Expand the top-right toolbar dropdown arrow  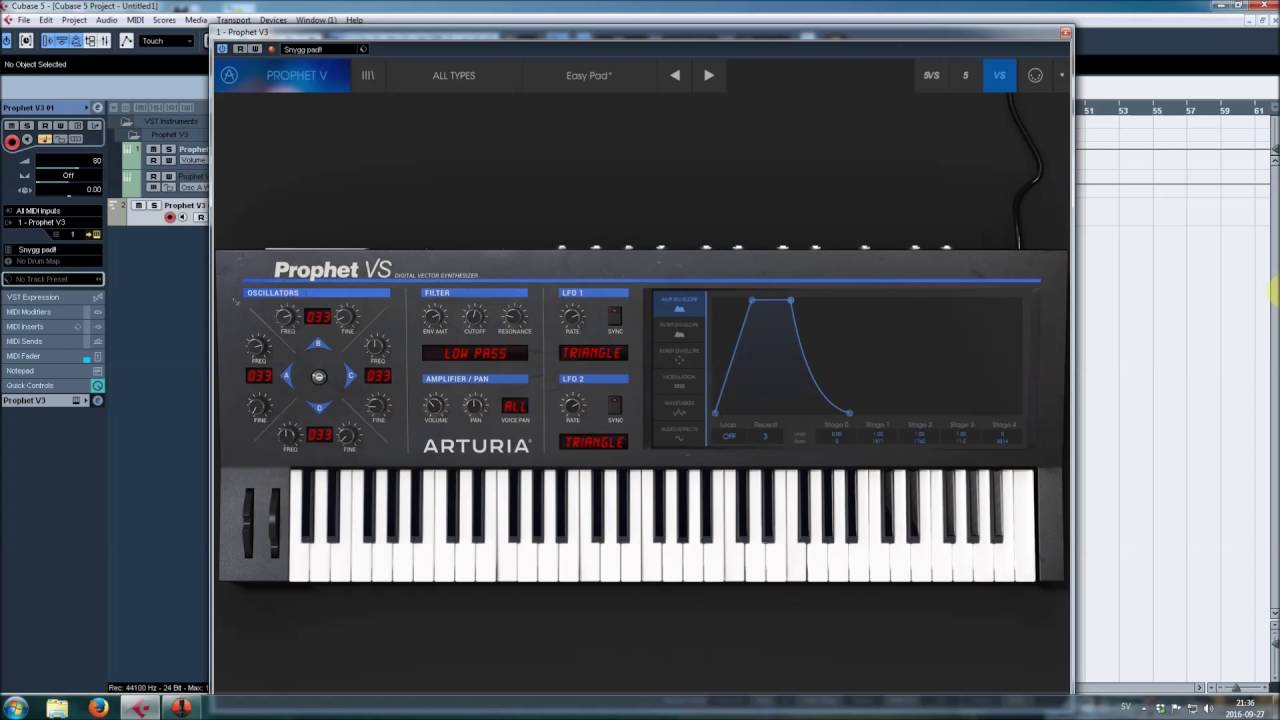click(1061, 75)
